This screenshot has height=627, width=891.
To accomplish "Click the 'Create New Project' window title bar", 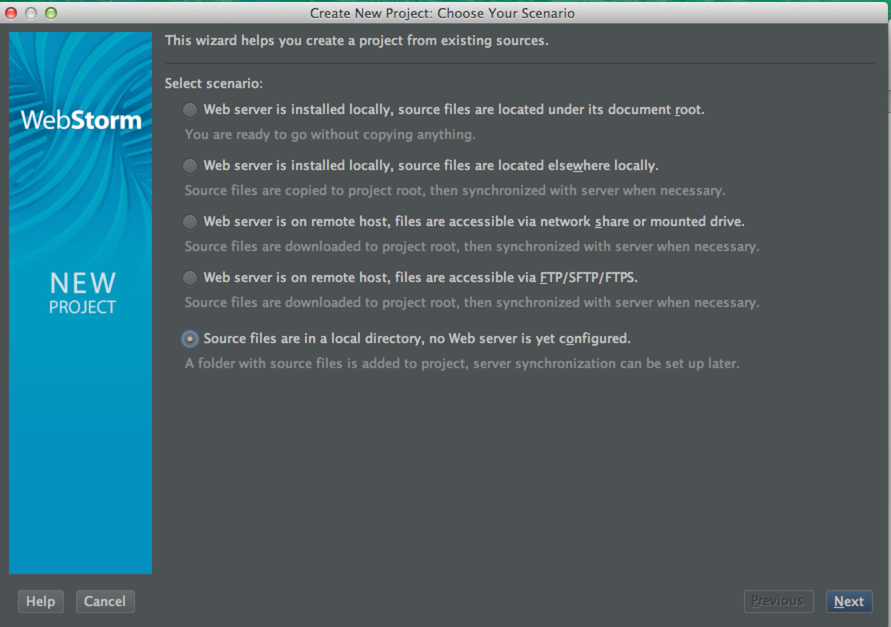I will click(x=442, y=13).
